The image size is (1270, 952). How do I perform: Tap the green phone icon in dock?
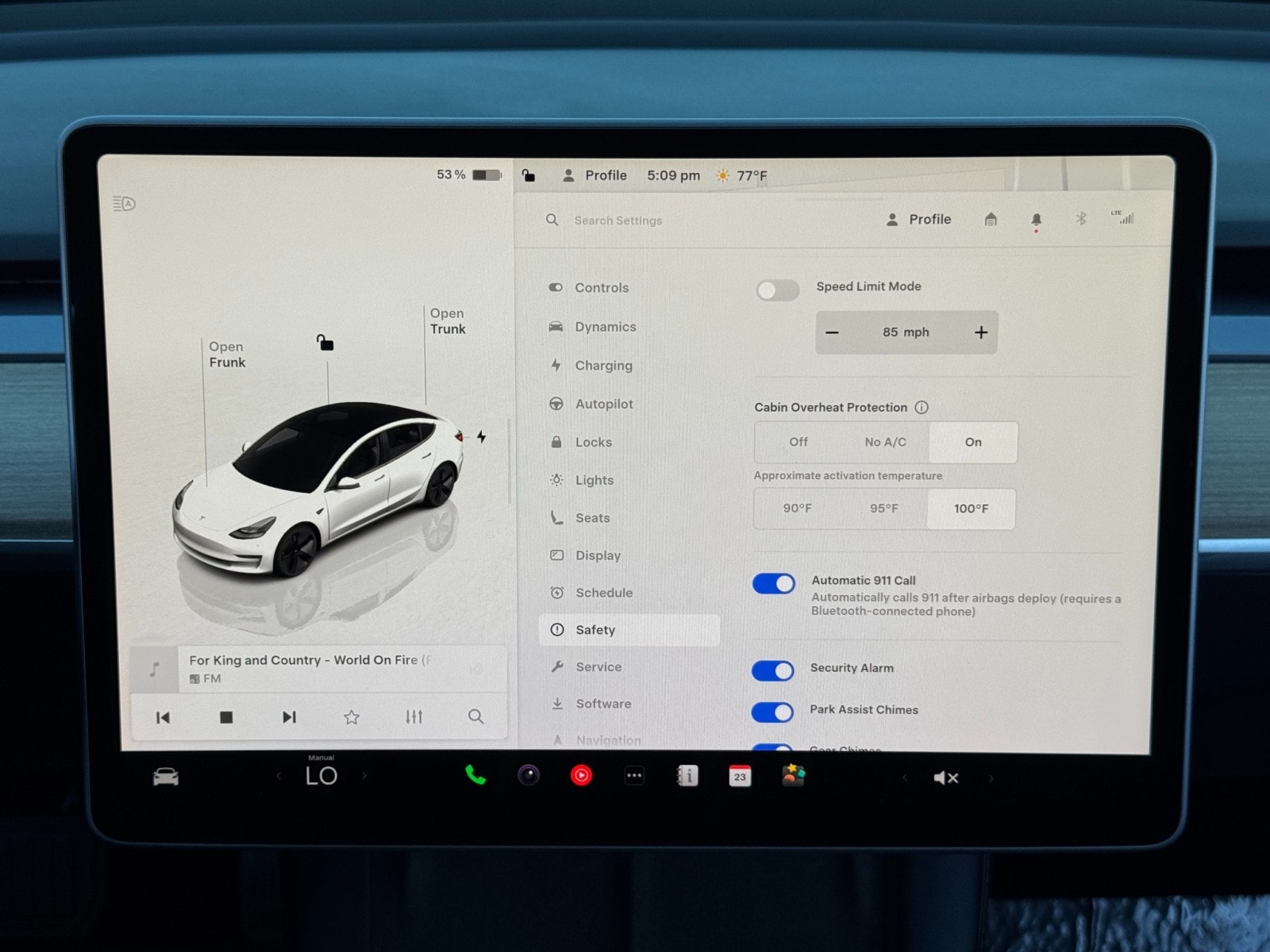(475, 775)
